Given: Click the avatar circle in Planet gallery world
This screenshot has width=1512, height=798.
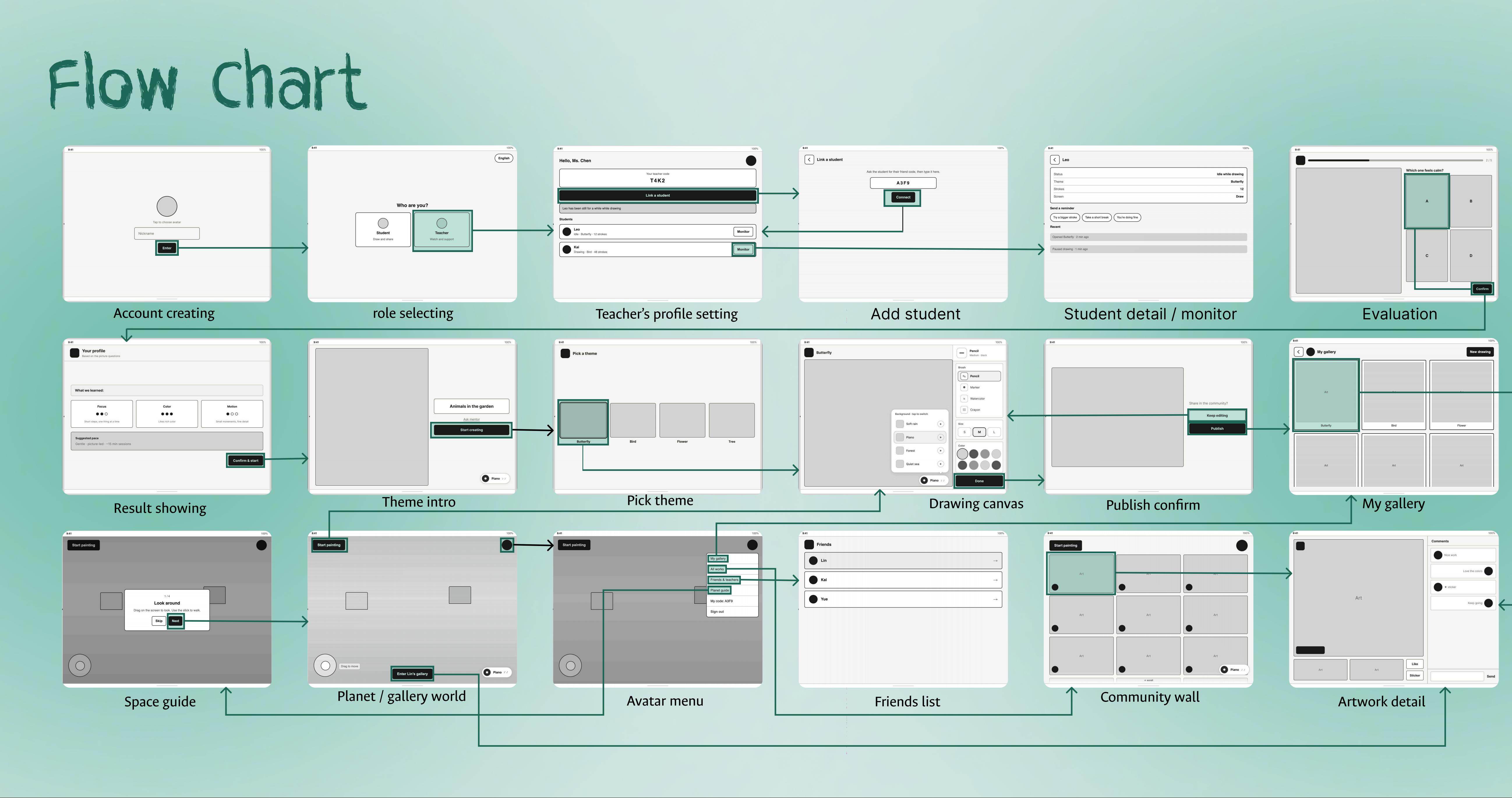Looking at the screenshot, I should [x=507, y=545].
